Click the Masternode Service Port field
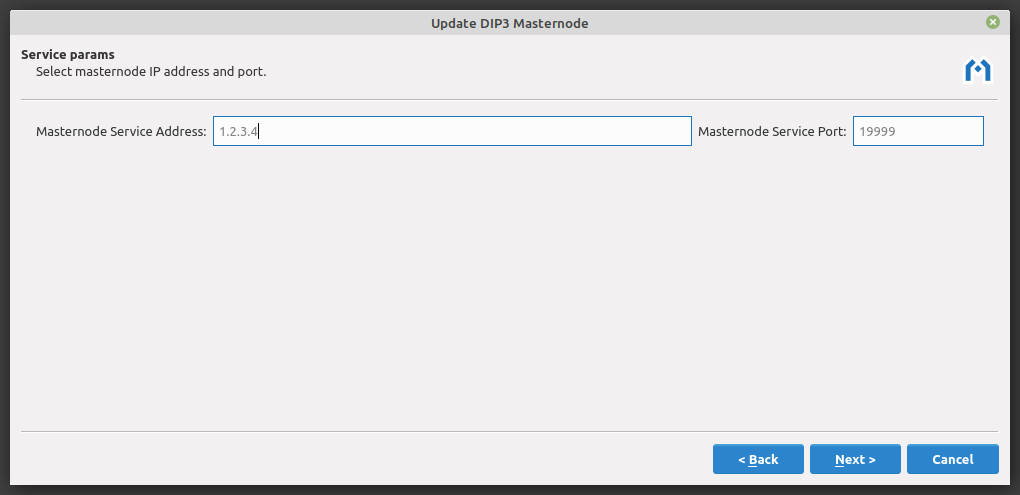The image size is (1020, 495). [917, 131]
